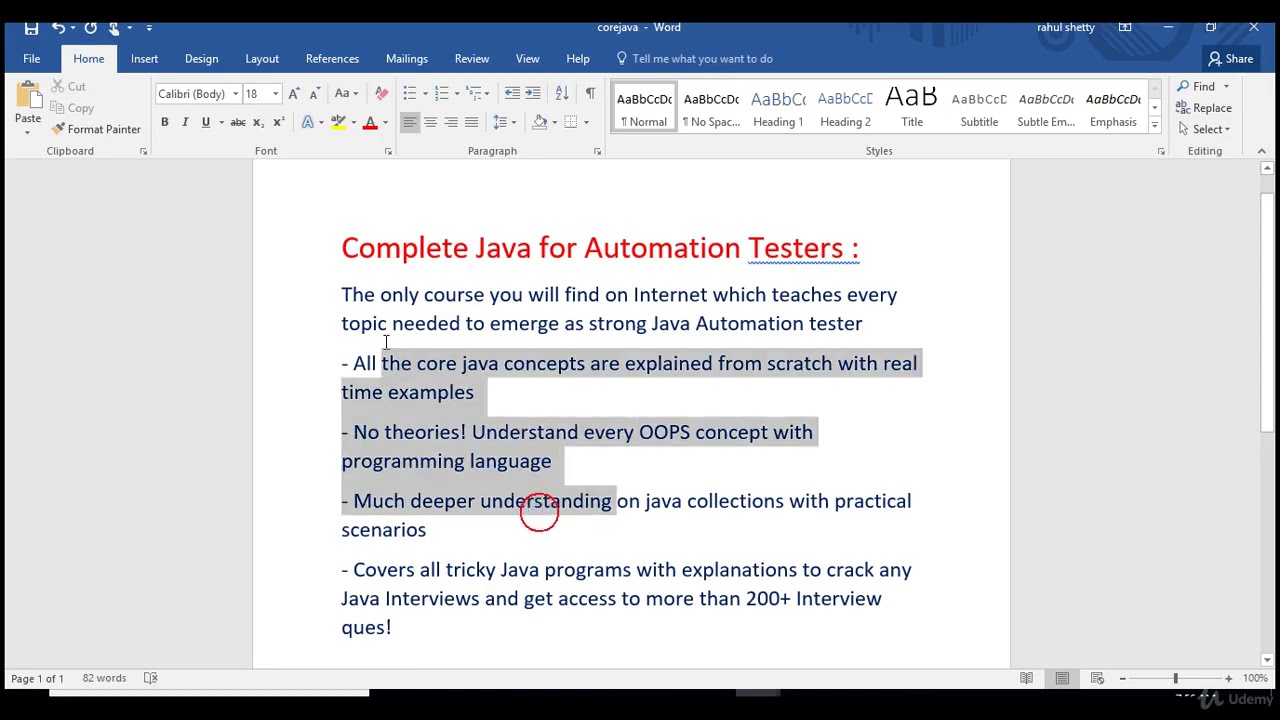Switch to the Layout tab

(x=262, y=59)
